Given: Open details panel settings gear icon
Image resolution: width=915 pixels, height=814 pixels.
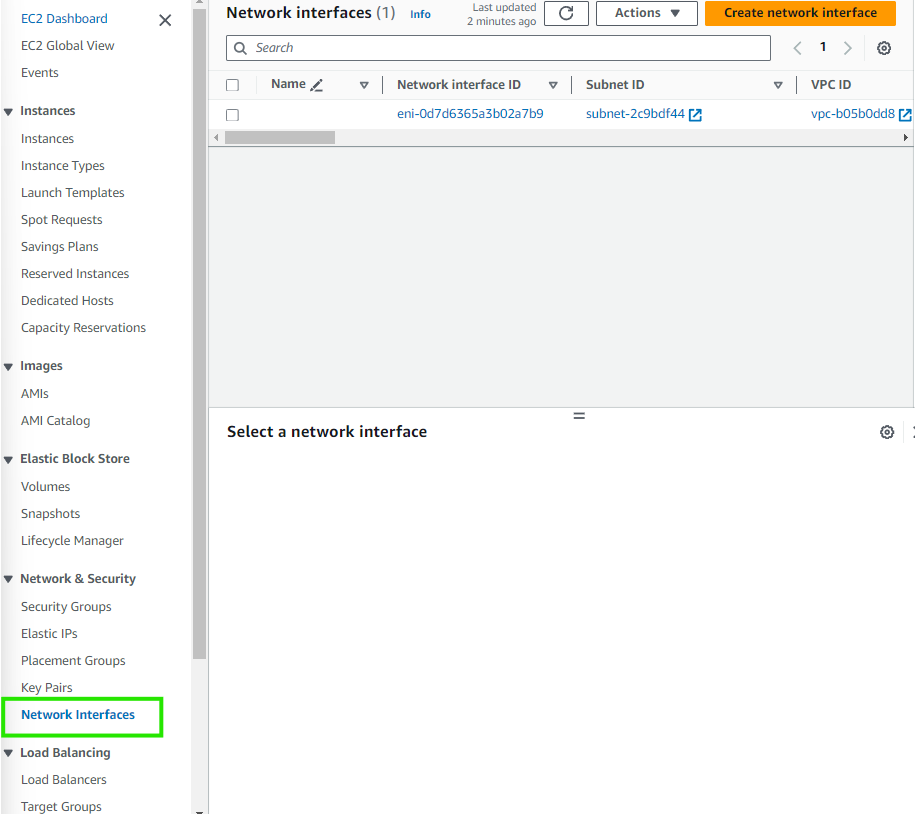Looking at the screenshot, I should click(886, 432).
